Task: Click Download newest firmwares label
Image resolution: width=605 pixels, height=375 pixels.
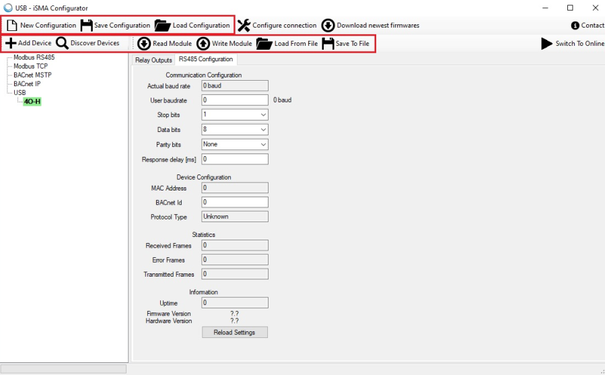Action: tap(378, 25)
